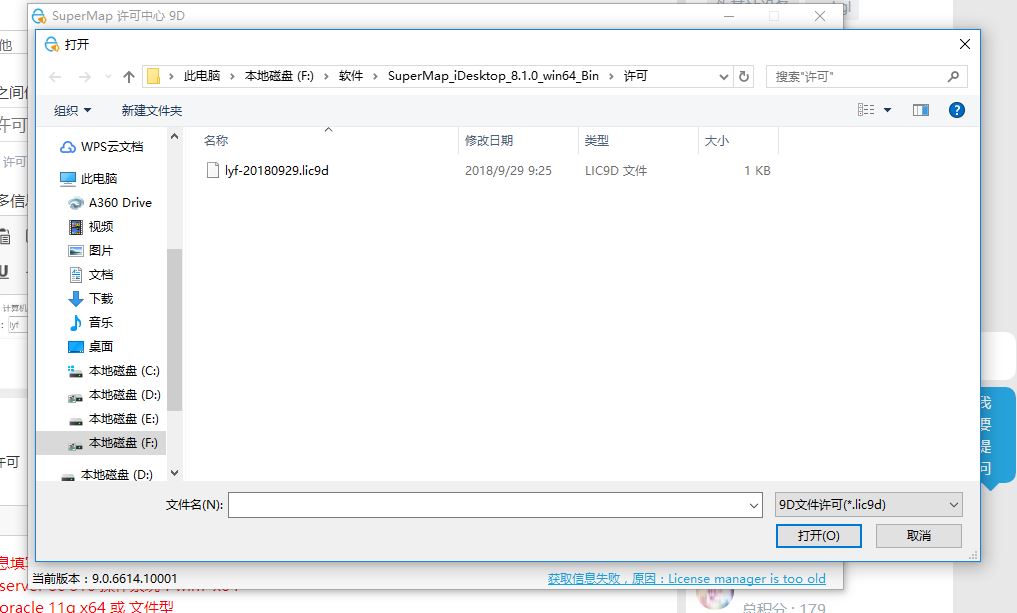This screenshot has height=613, width=1017.
Task: Select 此电脑 in the navigation tree
Action: pyautogui.click(x=99, y=178)
